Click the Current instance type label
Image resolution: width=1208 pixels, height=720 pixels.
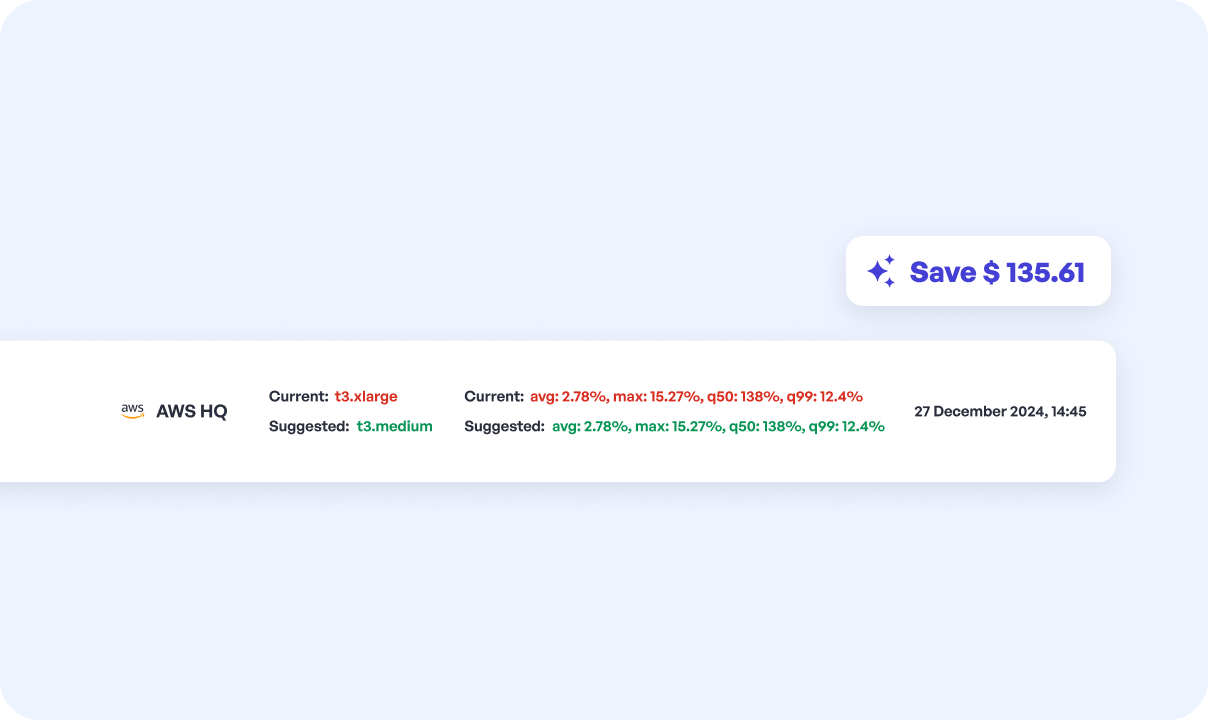tap(298, 396)
